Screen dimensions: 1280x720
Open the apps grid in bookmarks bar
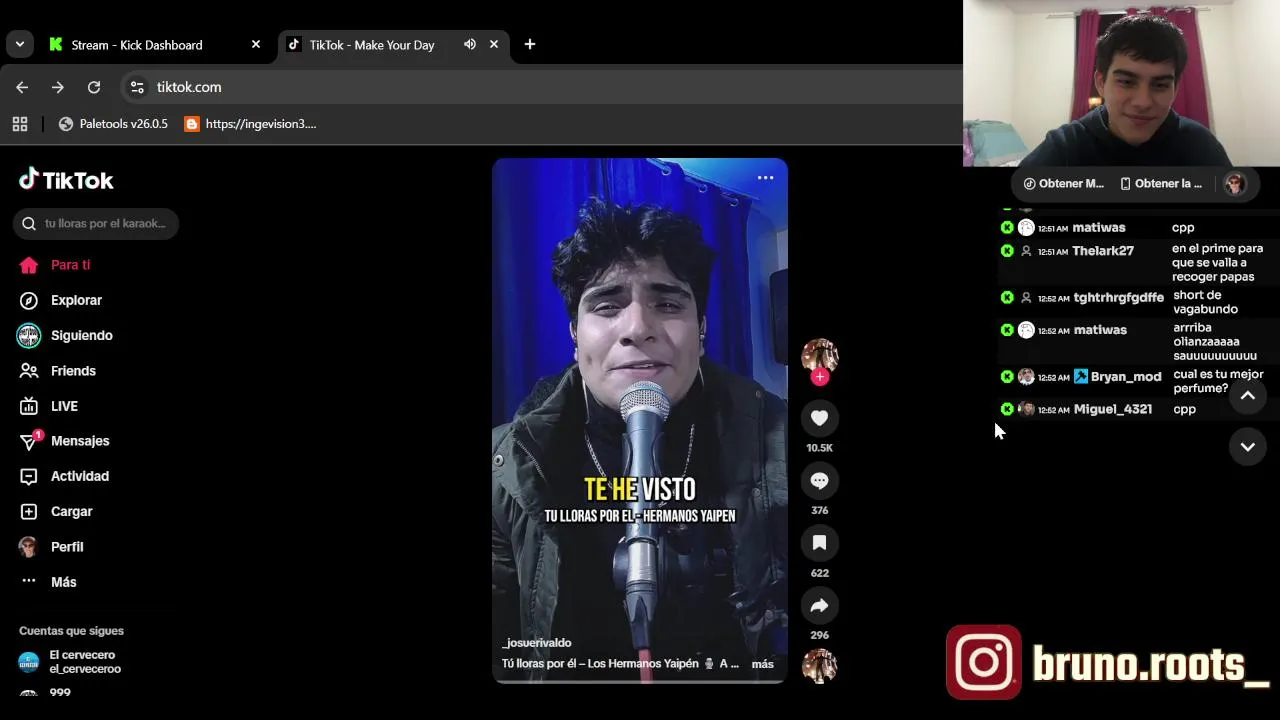pyautogui.click(x=19, y=124)
